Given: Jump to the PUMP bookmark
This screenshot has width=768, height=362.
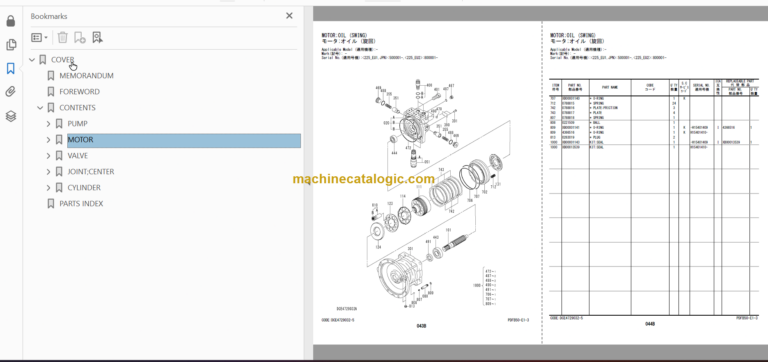Looking at the screenshot, I should point(77,124).
